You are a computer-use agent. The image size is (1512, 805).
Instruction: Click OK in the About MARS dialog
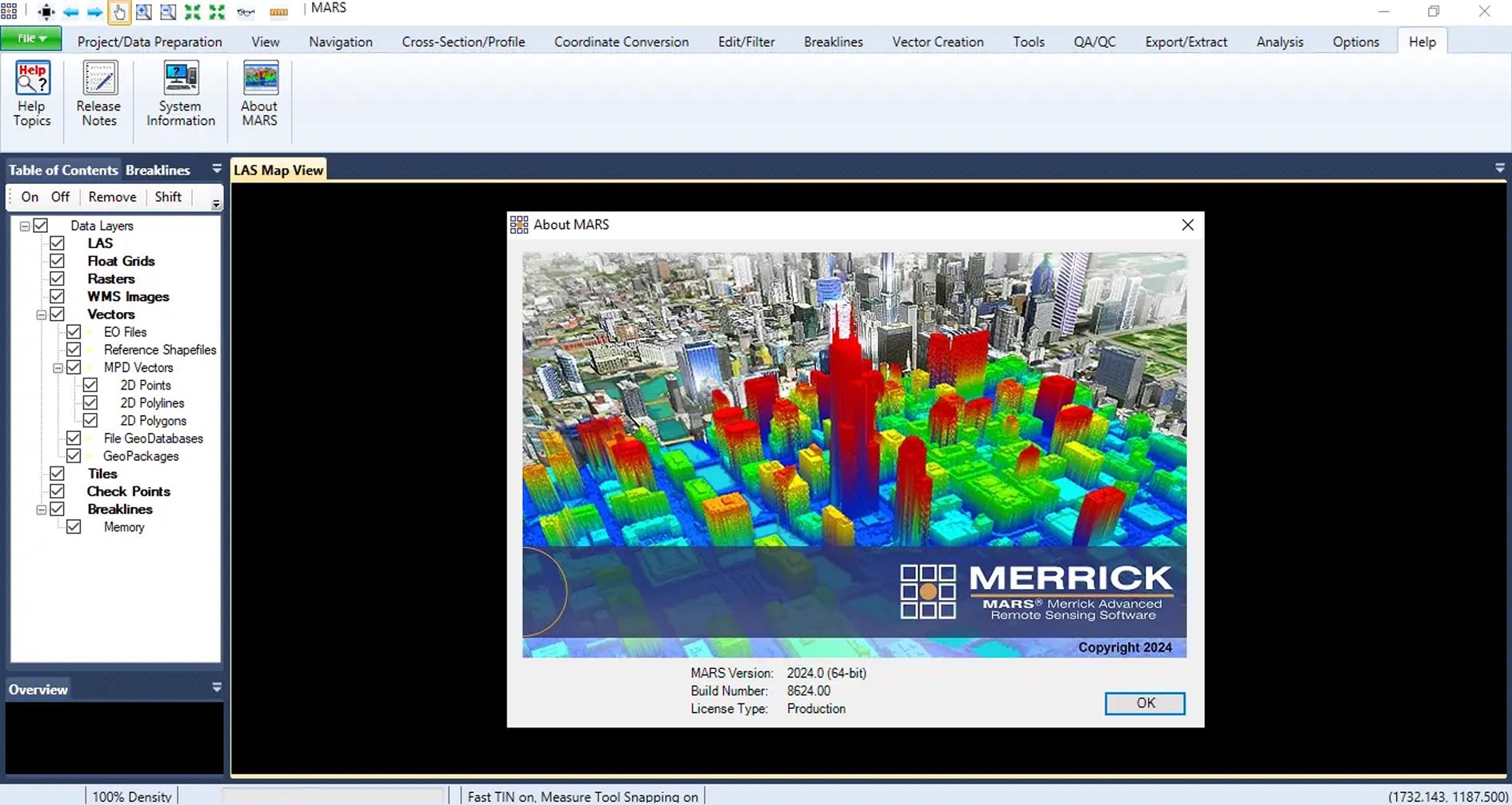point(1145,703)
